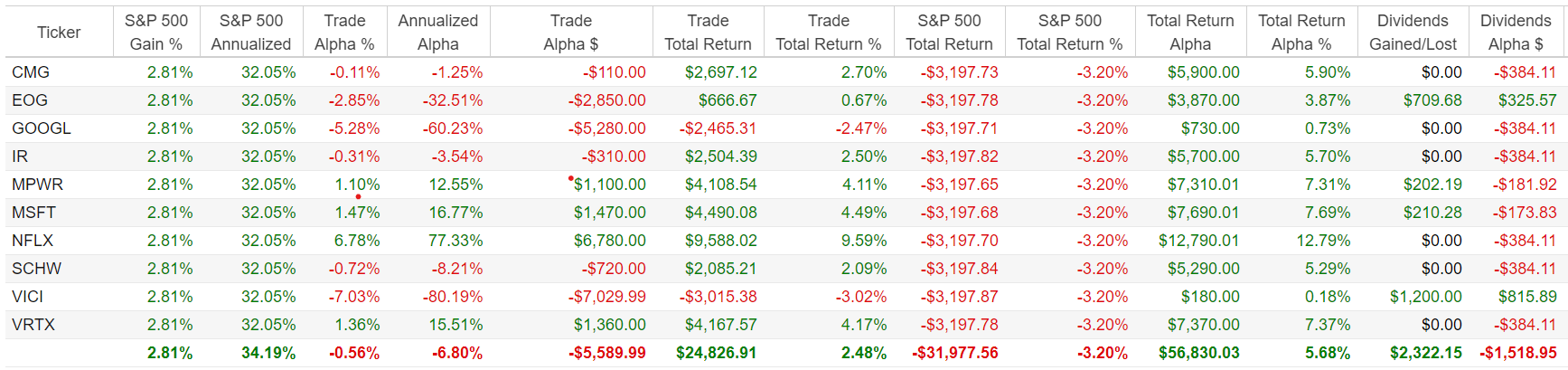Viewport: 1568px width, 370px height.
Task: Click the Dividends Alpha $ column header
Action: 1516,33
